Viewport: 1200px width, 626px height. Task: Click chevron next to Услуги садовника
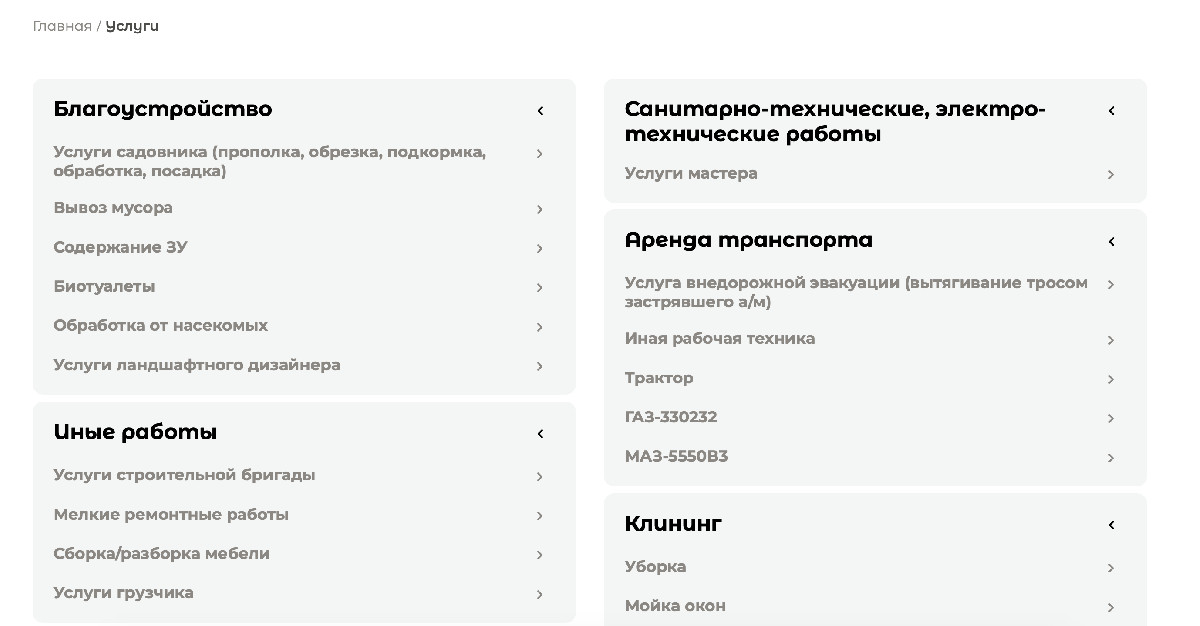pyautogui.click(x=540, y=154)
